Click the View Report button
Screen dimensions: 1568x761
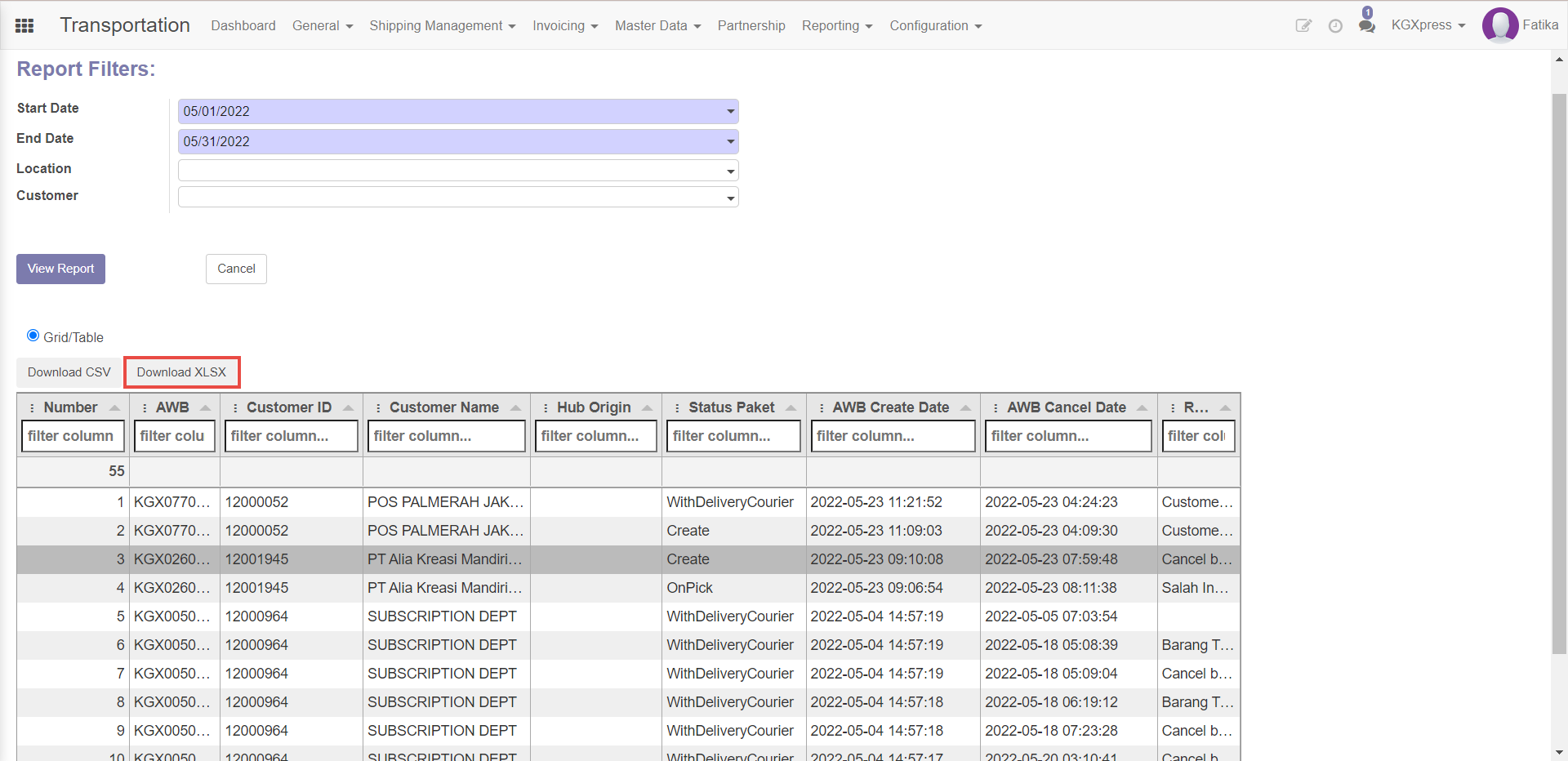[x=60, y=269]
